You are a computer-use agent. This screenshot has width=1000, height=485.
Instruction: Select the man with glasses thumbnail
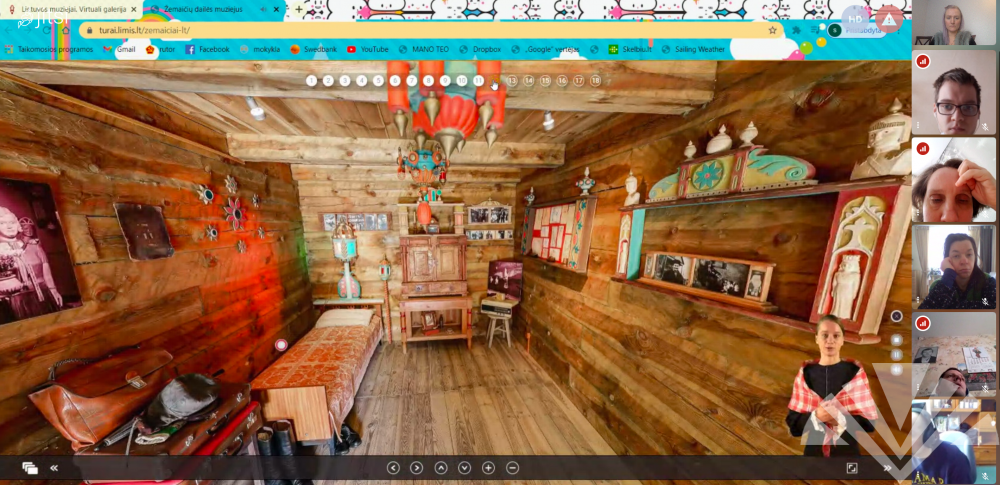click(954, 93)
